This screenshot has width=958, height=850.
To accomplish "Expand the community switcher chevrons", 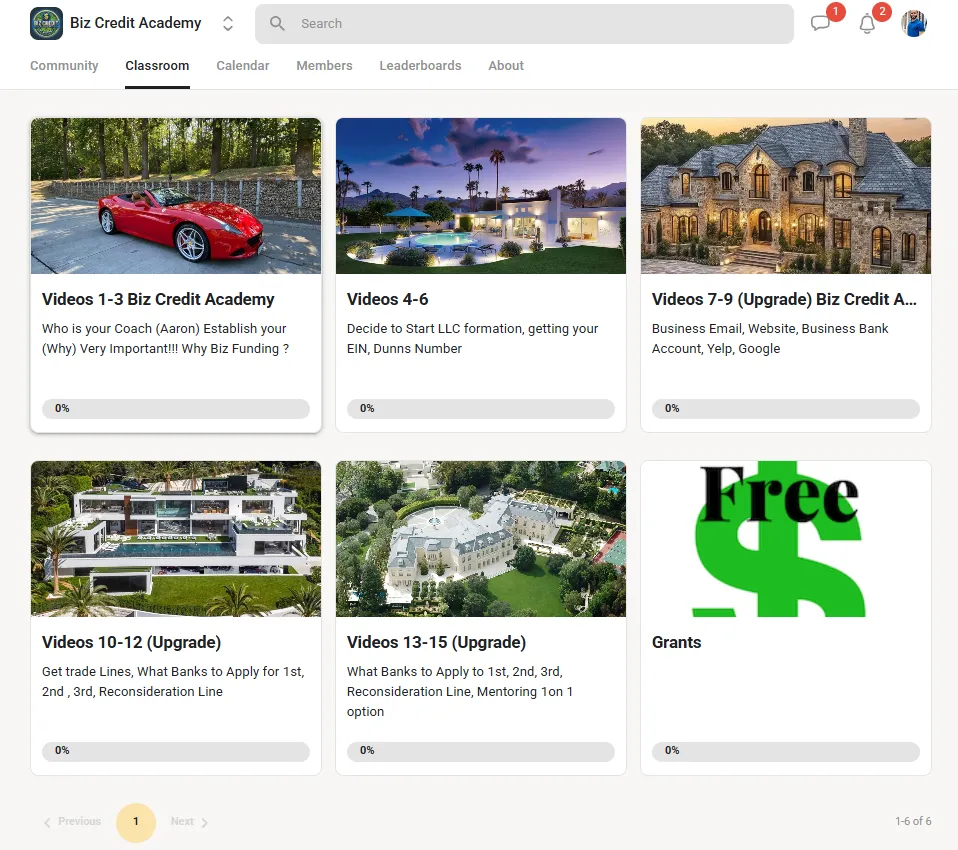I will [228, 23].
